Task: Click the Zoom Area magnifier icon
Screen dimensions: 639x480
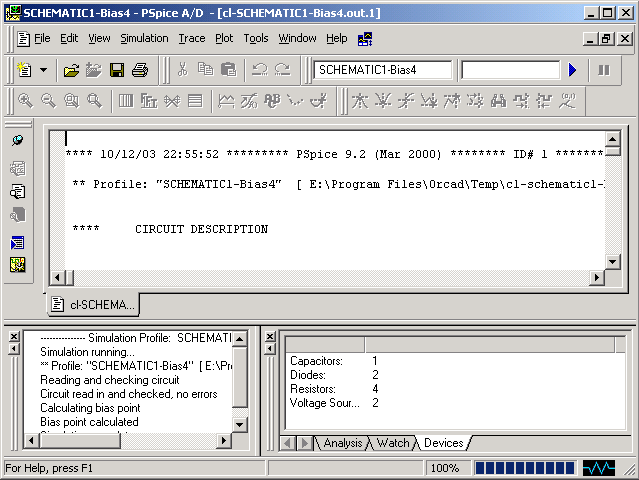Action: [x=71, y=101]
